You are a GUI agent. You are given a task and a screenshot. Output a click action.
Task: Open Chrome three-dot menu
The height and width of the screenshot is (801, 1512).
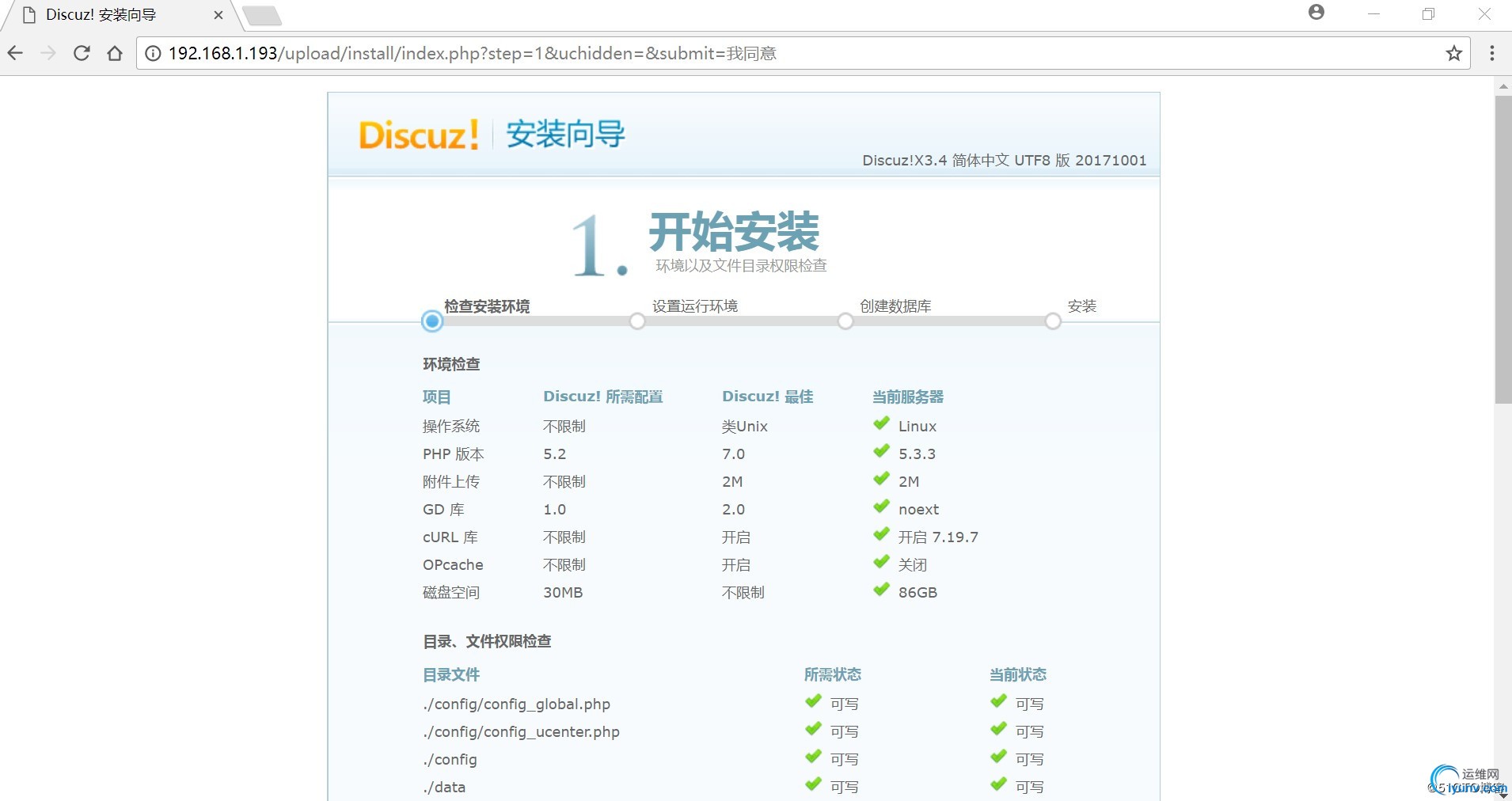point(1492,53)
